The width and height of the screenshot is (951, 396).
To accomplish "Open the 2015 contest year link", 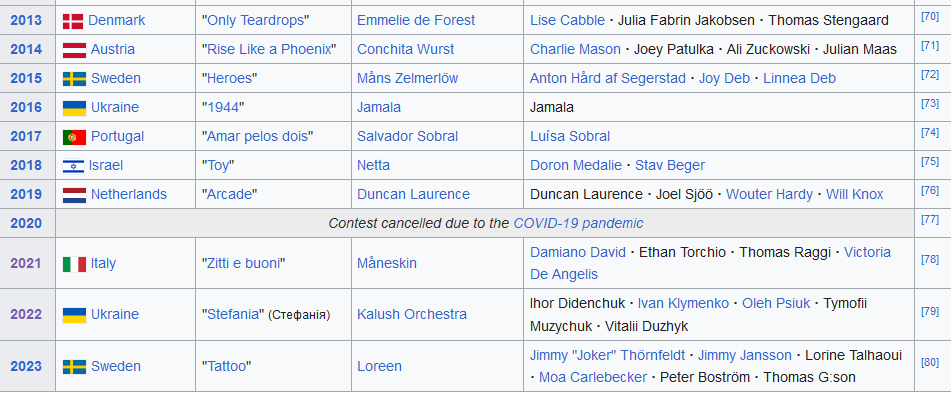I will [x=26, y=78].
